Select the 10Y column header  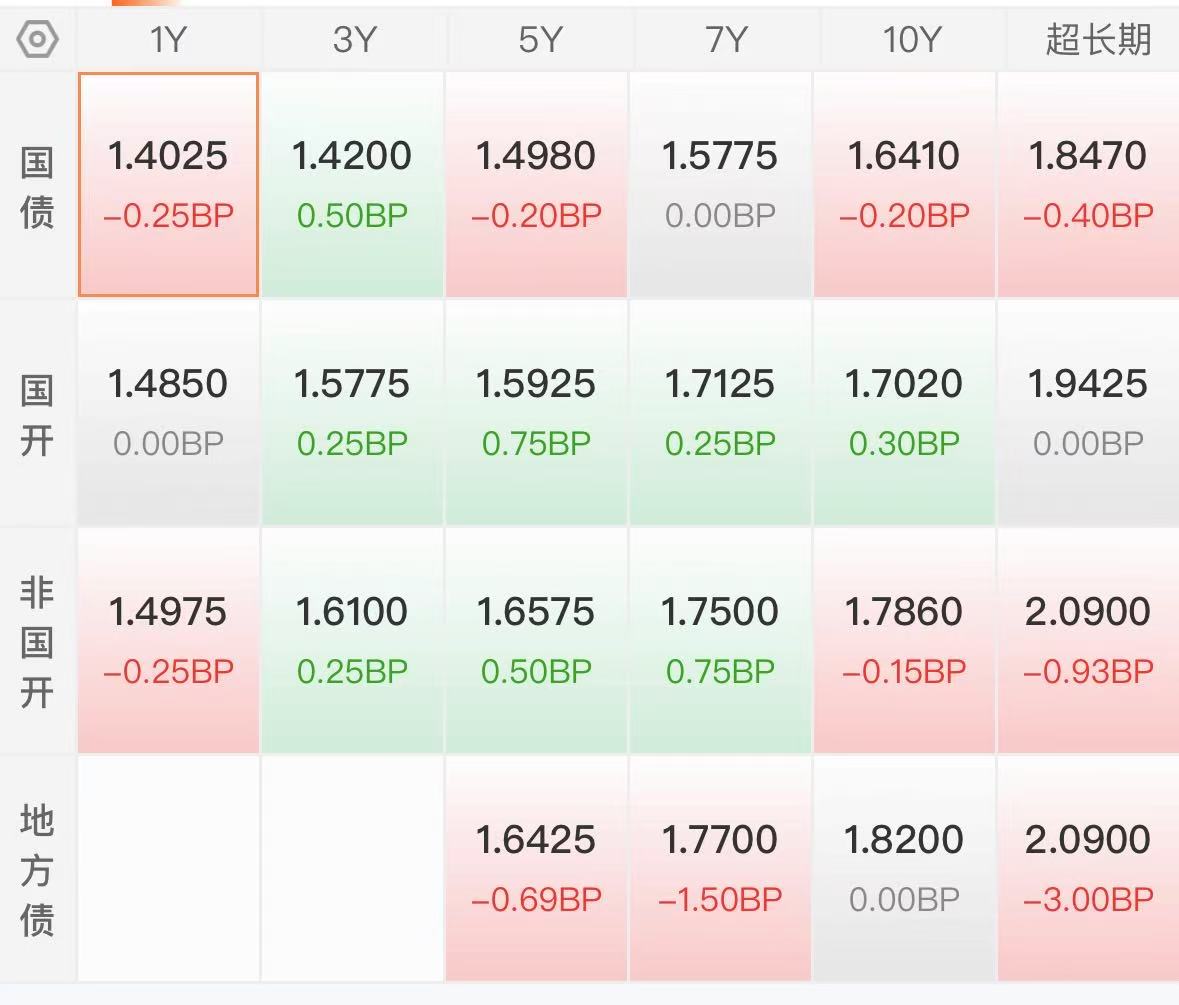pos(911,39)
